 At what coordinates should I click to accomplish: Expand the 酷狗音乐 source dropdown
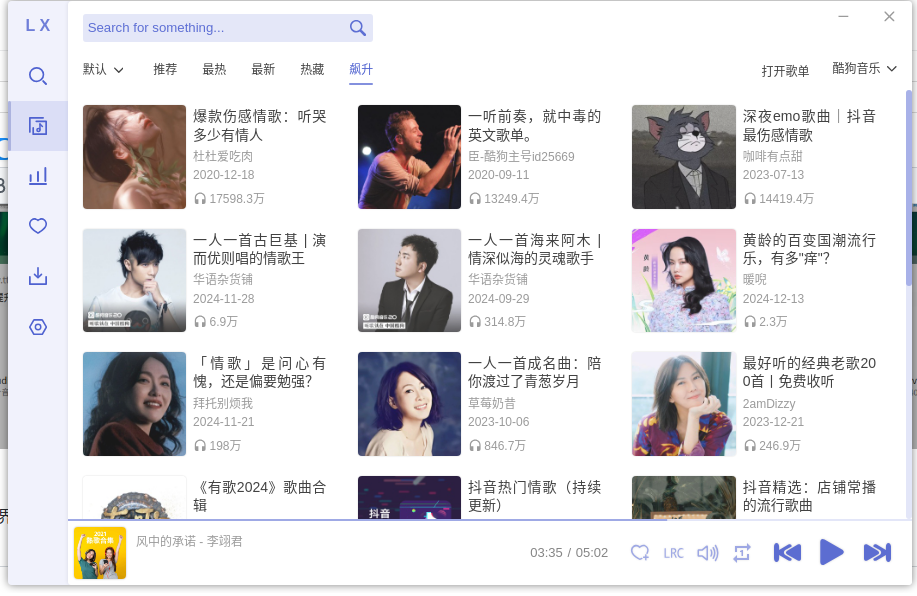(864, 68)
